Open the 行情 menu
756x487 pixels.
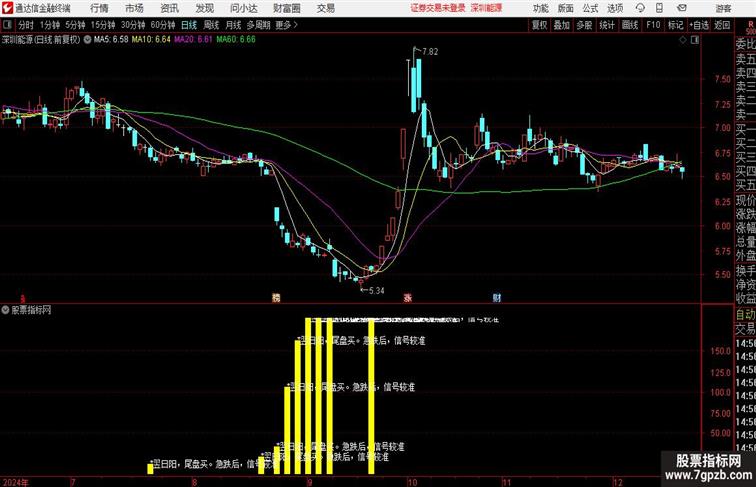click(x=99, y=8)
